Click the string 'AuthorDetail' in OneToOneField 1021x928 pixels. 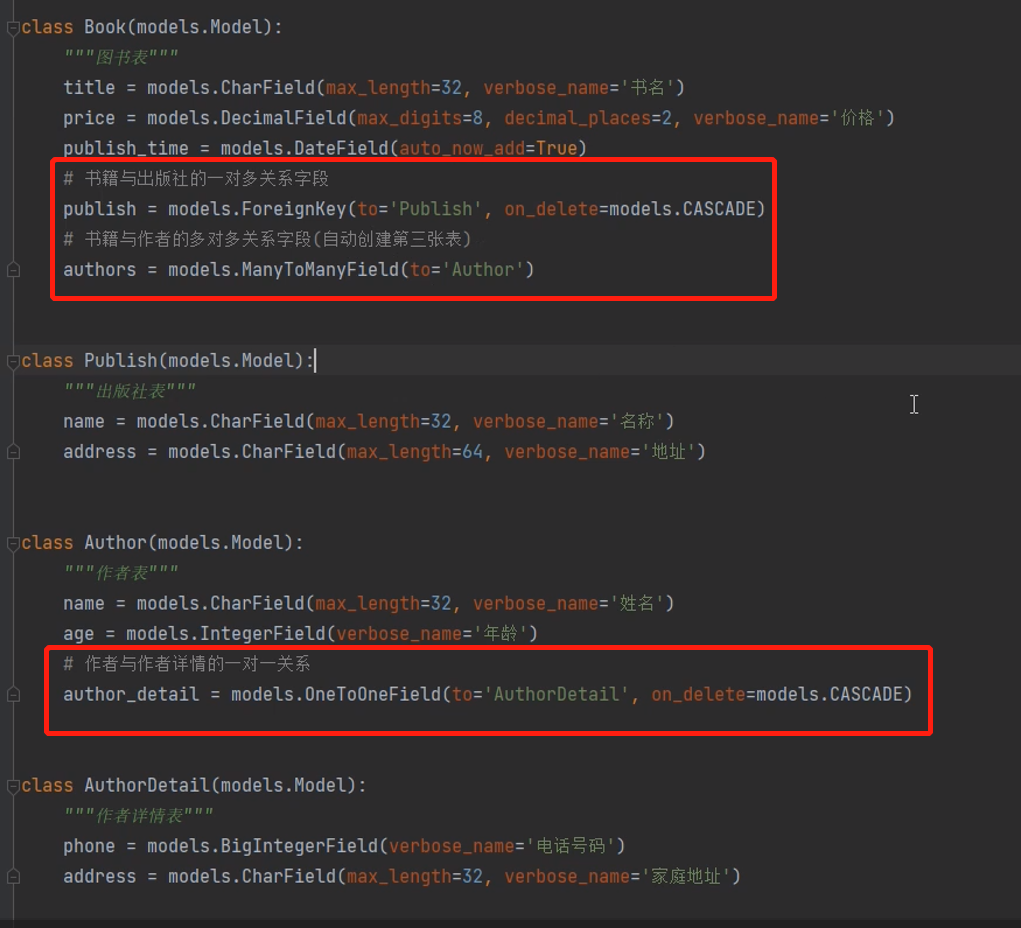pos(557,694)
